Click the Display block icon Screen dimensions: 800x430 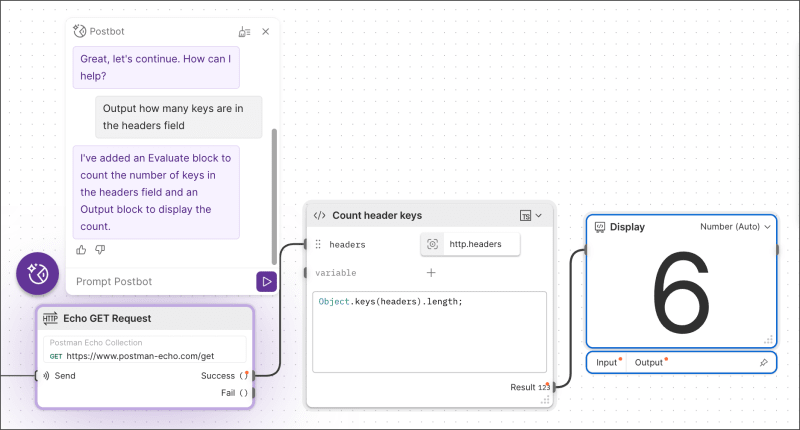click(600, 227)
